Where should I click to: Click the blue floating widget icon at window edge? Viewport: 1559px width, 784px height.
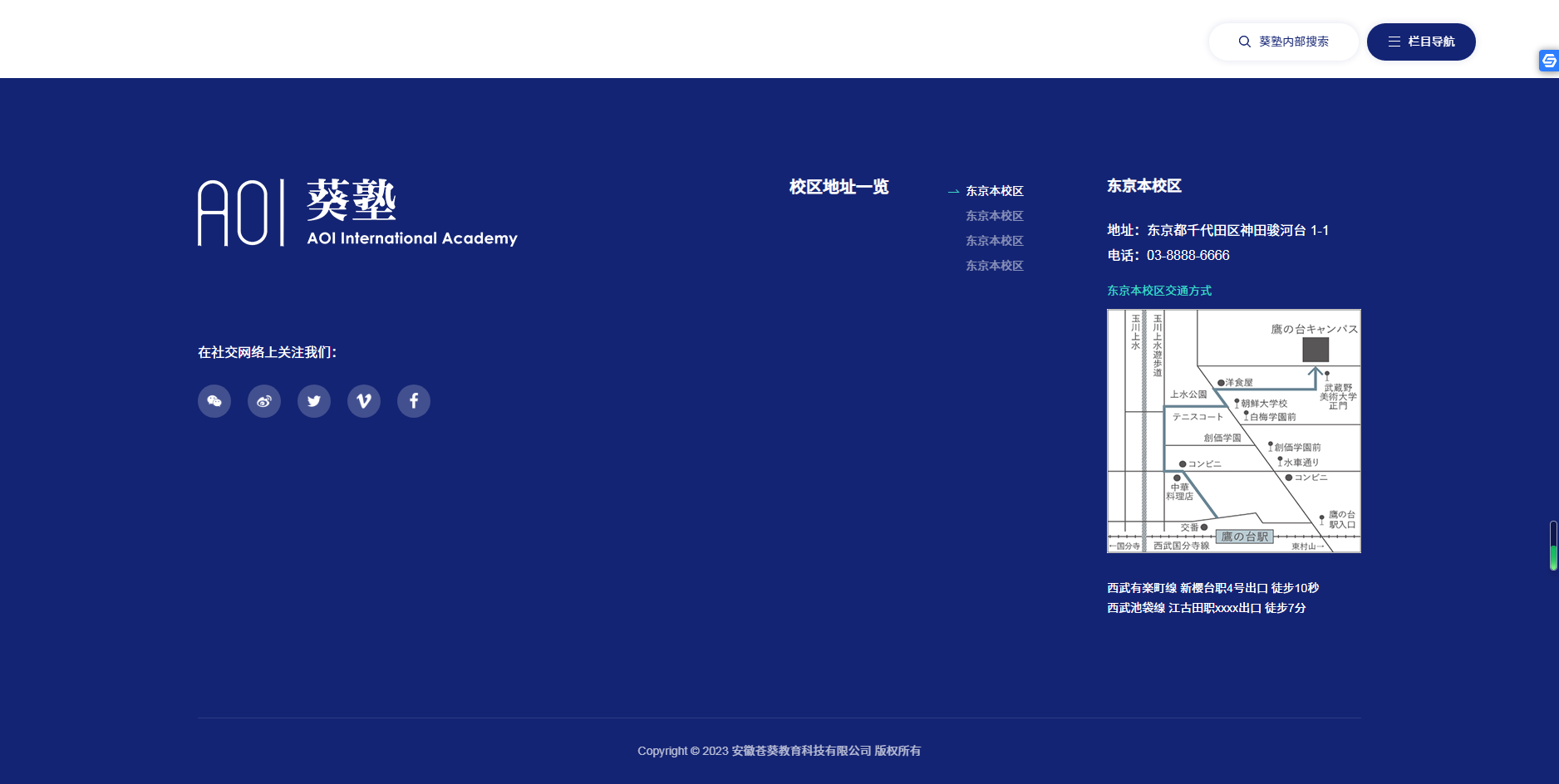[x=1548, y=61]
